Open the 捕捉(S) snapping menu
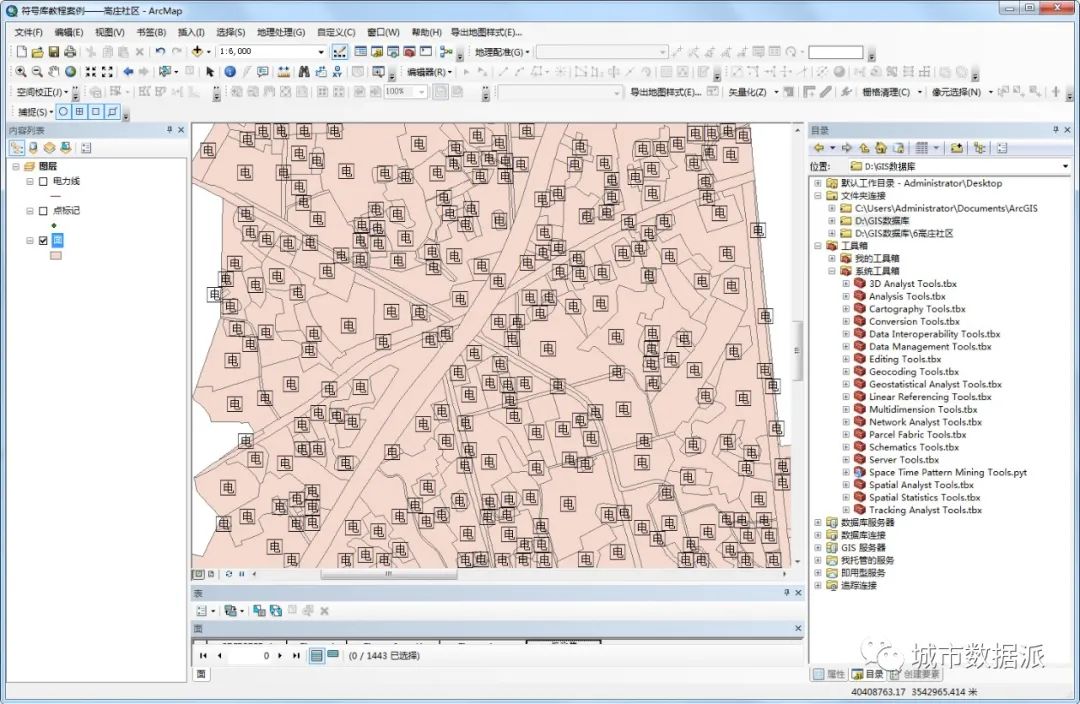Viewport: 1080px width, 704px height. click(x=35, y=112)
